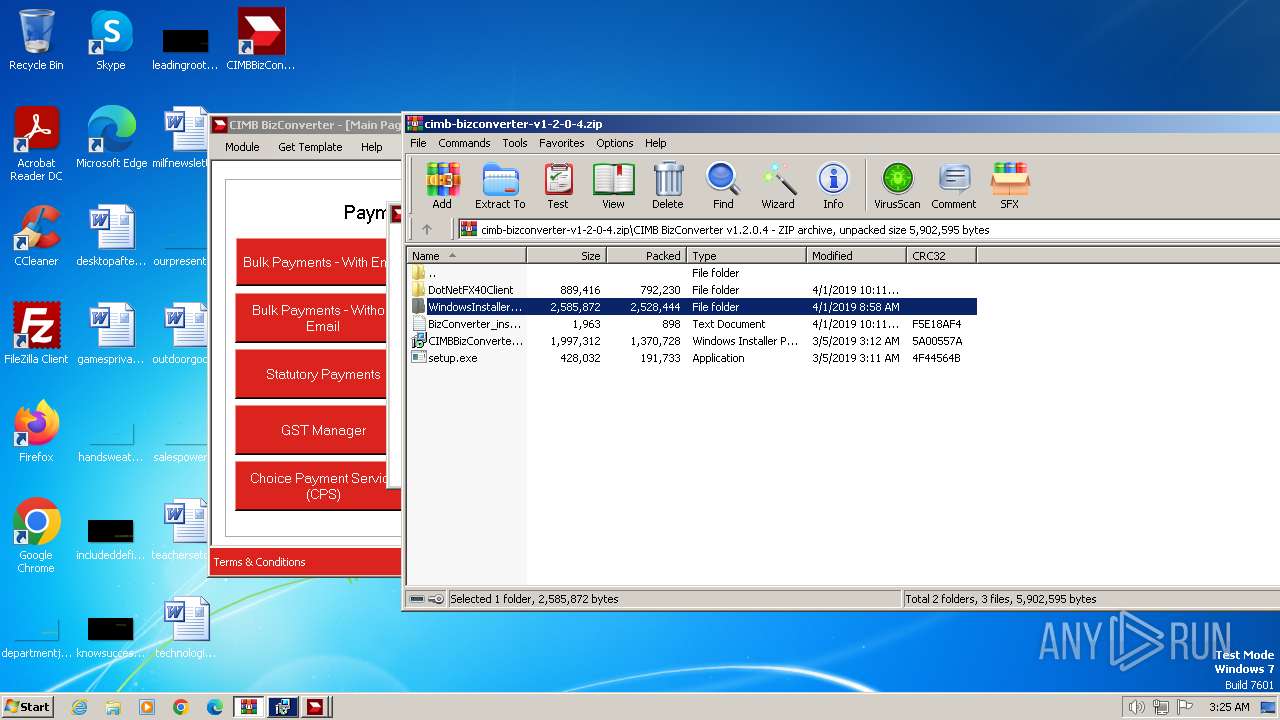This screenshot has width=1280, height=720.
Task: Open the Get Template menu in BizConverter
Action: point(310,147)
